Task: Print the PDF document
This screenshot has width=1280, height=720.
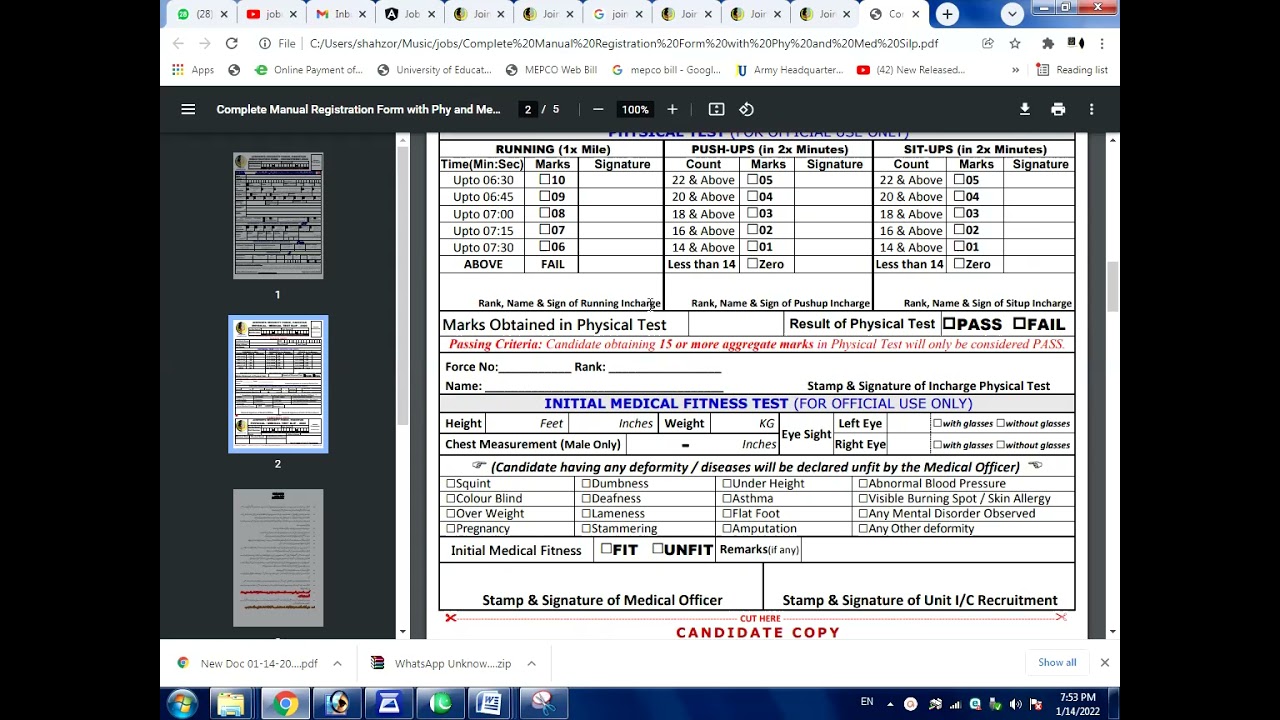Action: pyautogui.click(x=1058, y=109)
